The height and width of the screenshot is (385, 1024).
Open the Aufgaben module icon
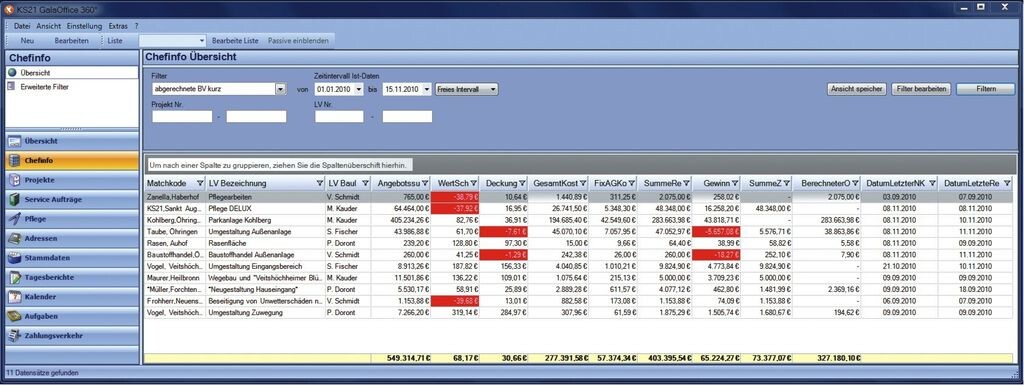[x=14, y=316]
